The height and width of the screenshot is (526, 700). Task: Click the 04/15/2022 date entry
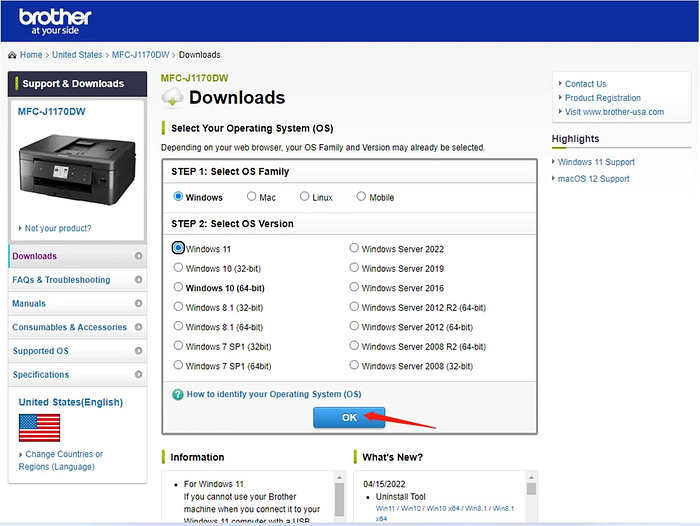click(x=384, y=484)
